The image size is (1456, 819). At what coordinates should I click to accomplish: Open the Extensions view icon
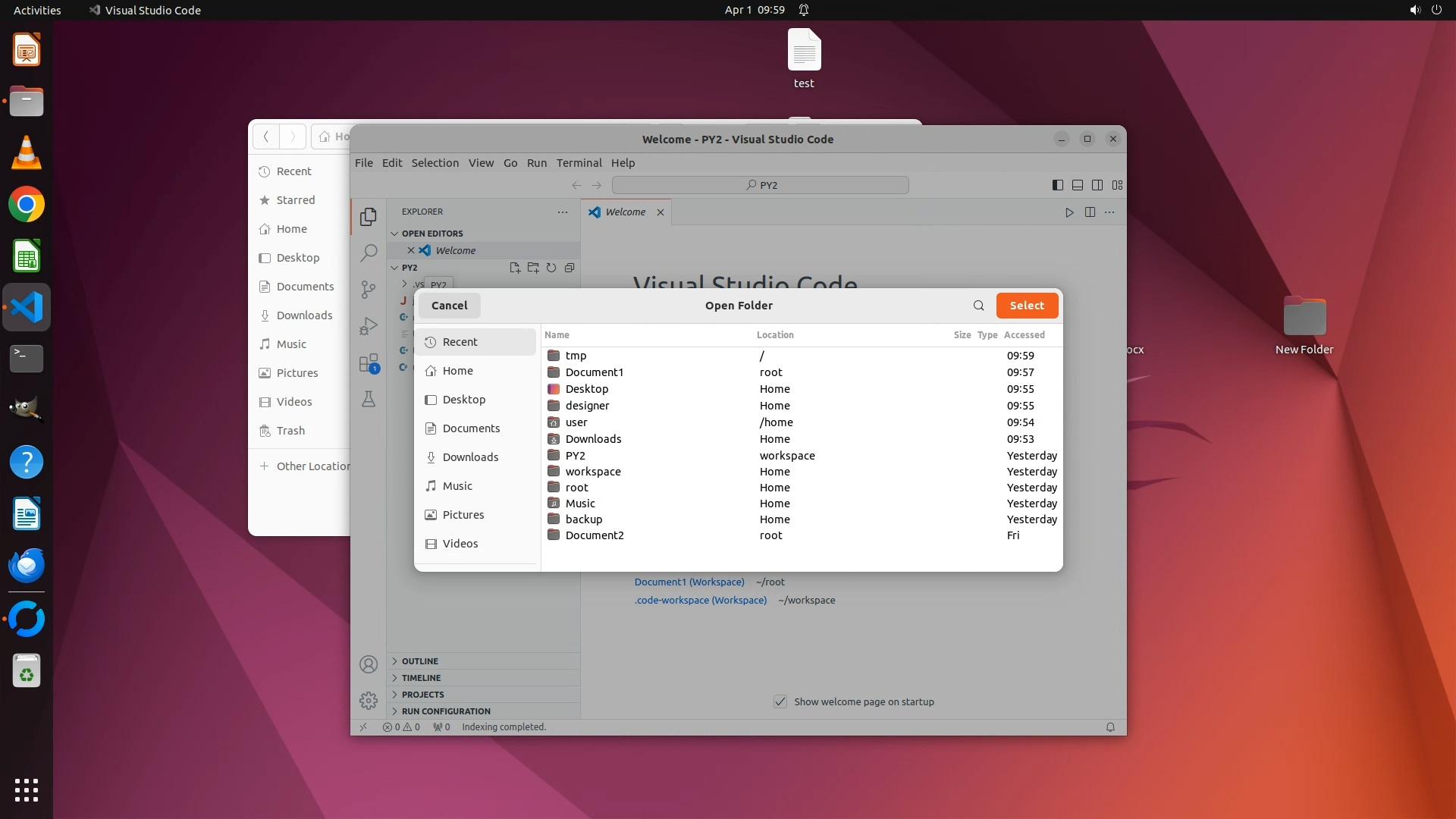click(x=369, y=363)
